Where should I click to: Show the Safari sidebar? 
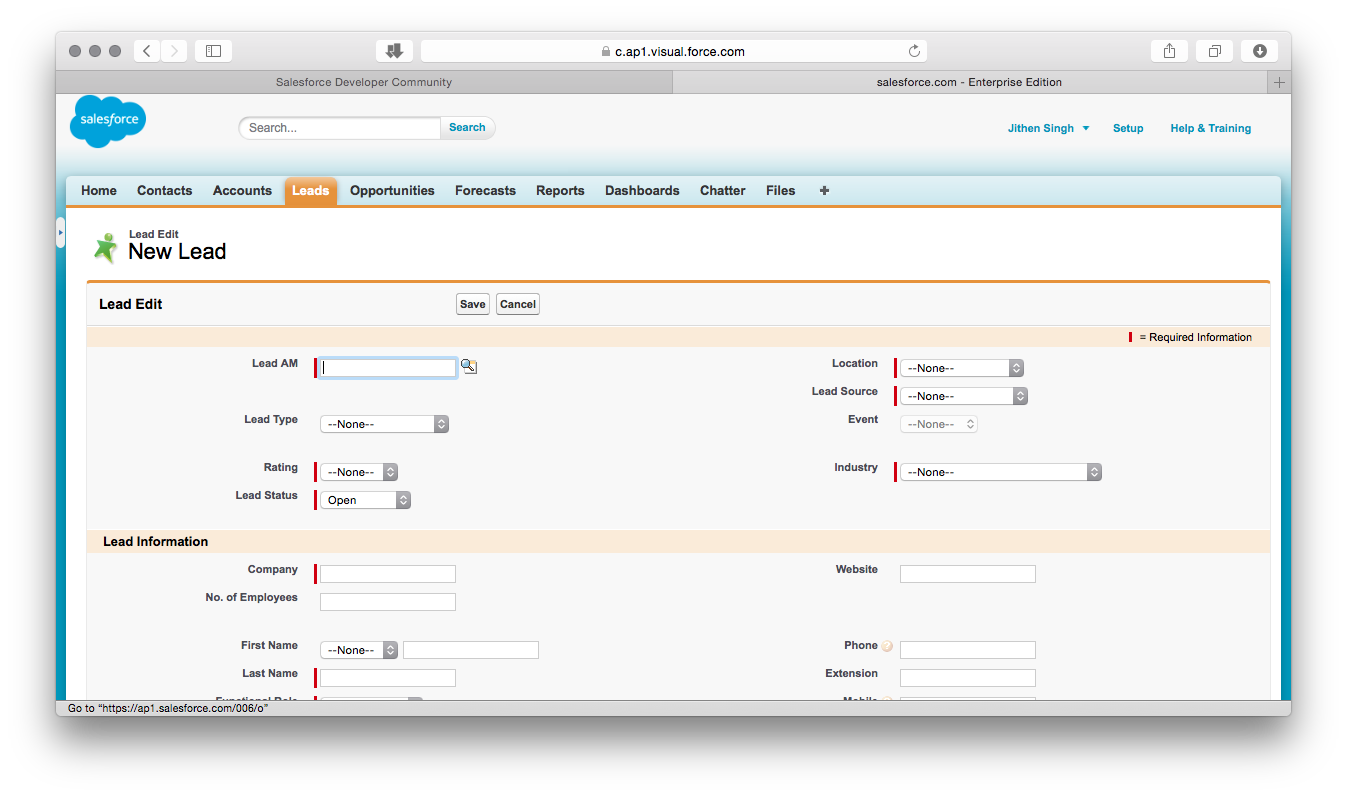(213, 51)
